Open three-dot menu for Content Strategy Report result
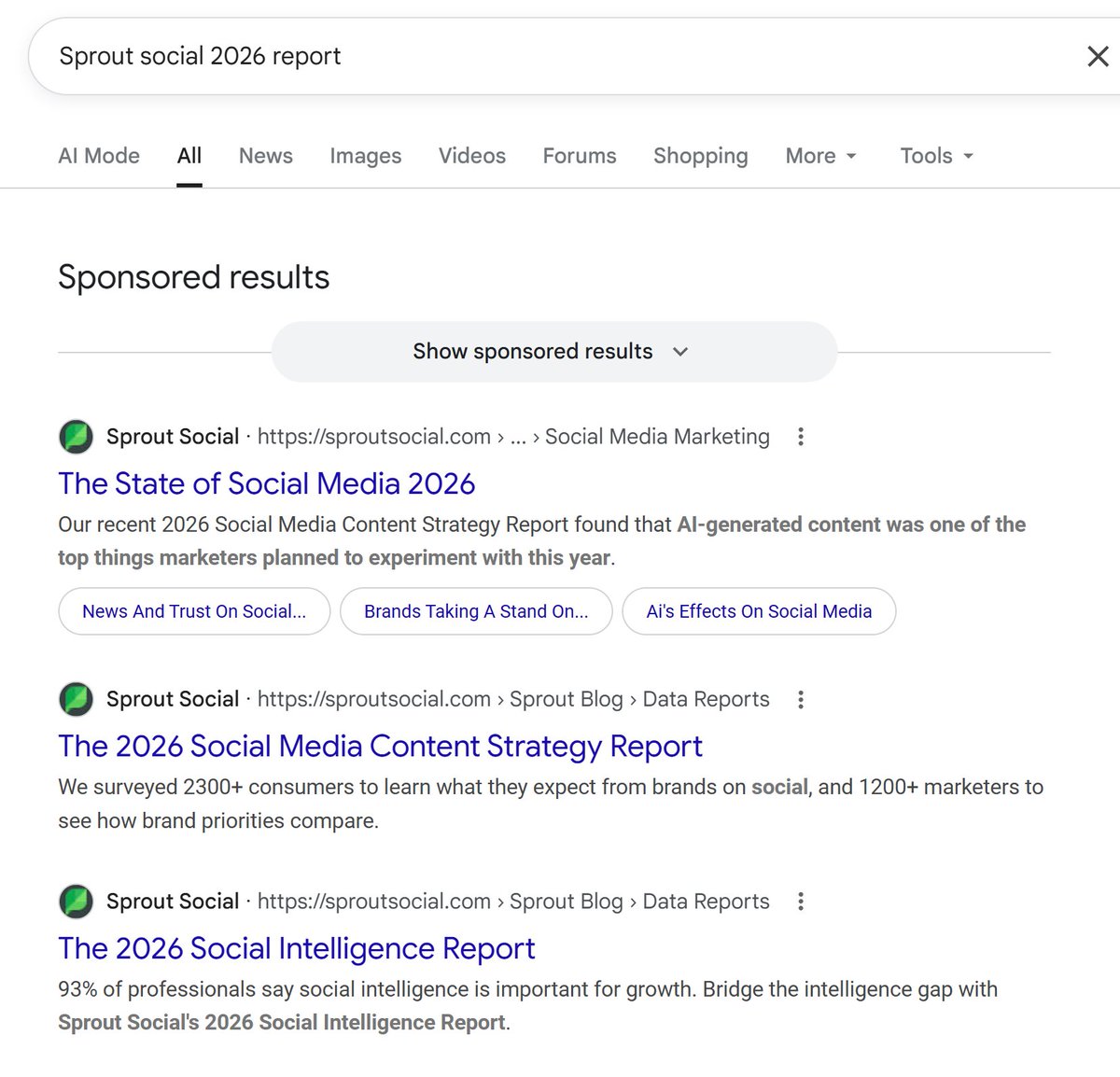The image size is (1120, 1077). pyautogui.click(x=800, y=700)
